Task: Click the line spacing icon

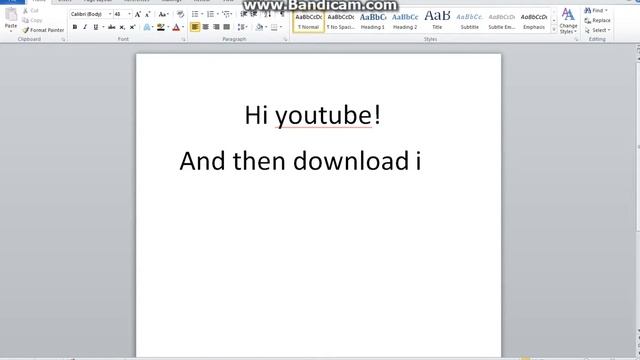Action: (x=241, y=27)
